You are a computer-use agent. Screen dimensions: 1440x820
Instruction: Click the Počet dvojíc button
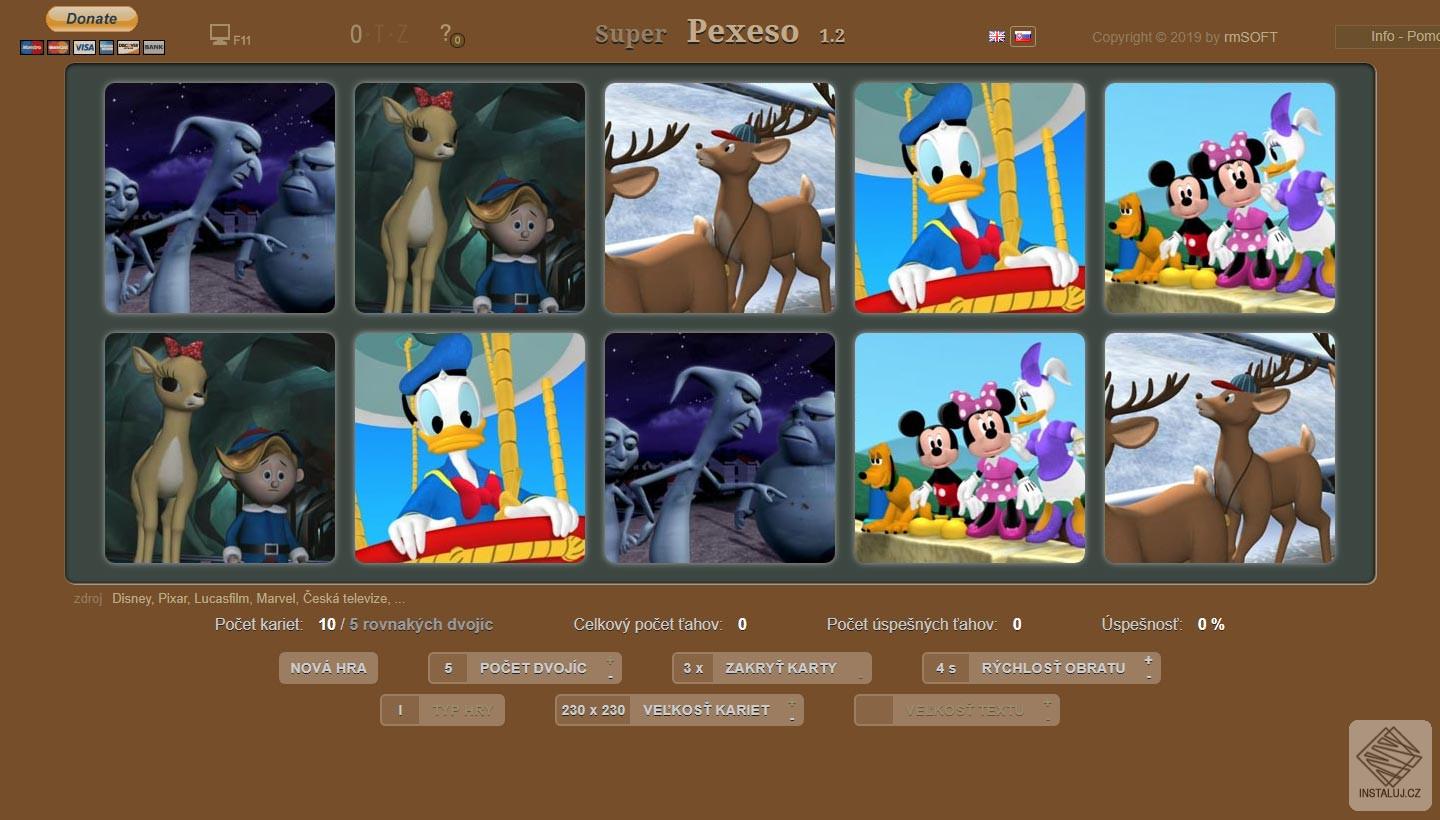tap(524, 668)
